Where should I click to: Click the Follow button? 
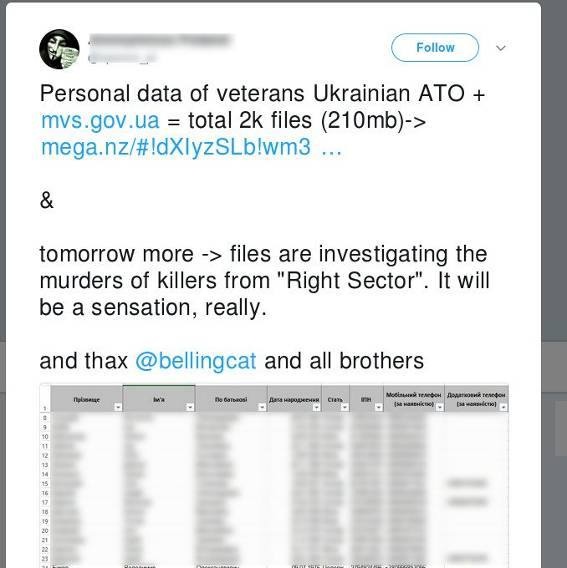435,47
